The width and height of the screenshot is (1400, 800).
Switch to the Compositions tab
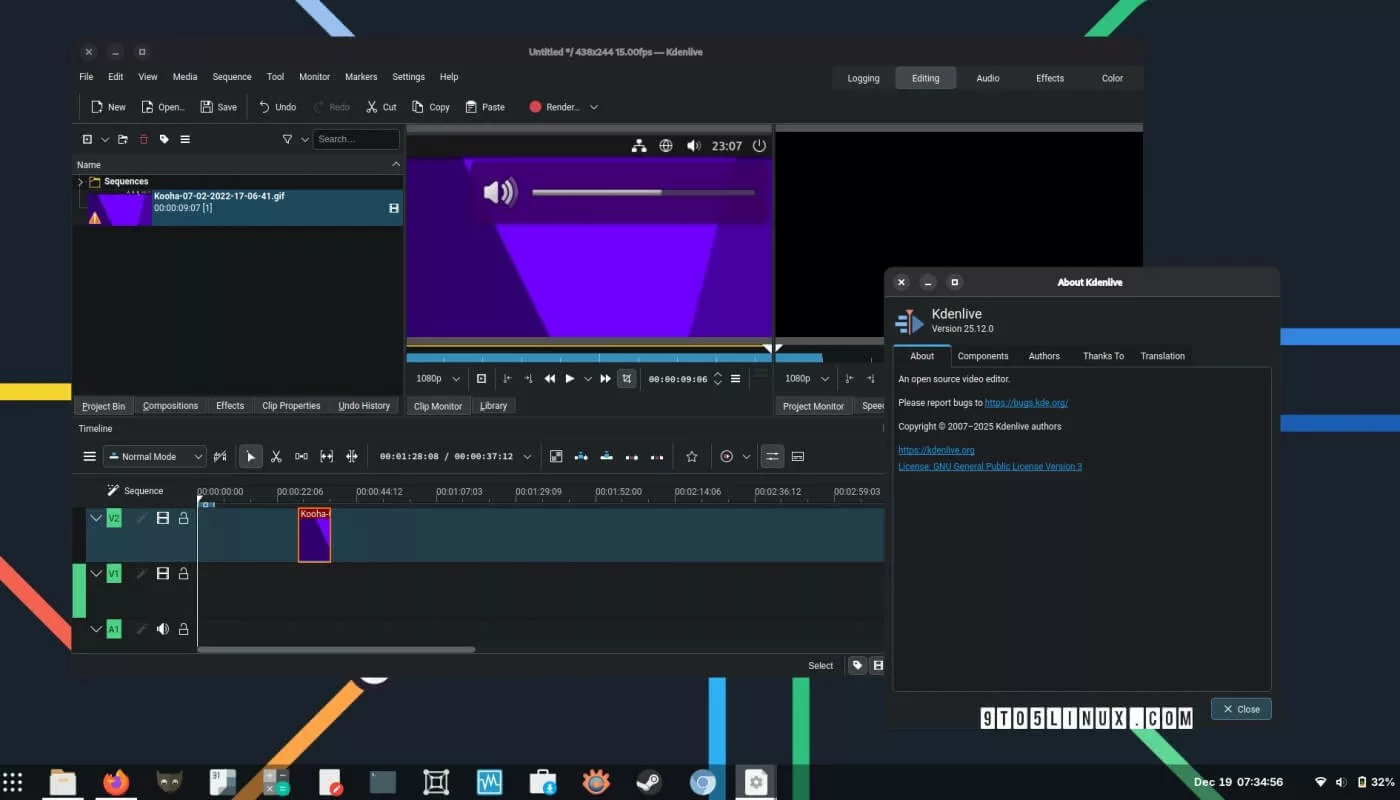(170, 406)
